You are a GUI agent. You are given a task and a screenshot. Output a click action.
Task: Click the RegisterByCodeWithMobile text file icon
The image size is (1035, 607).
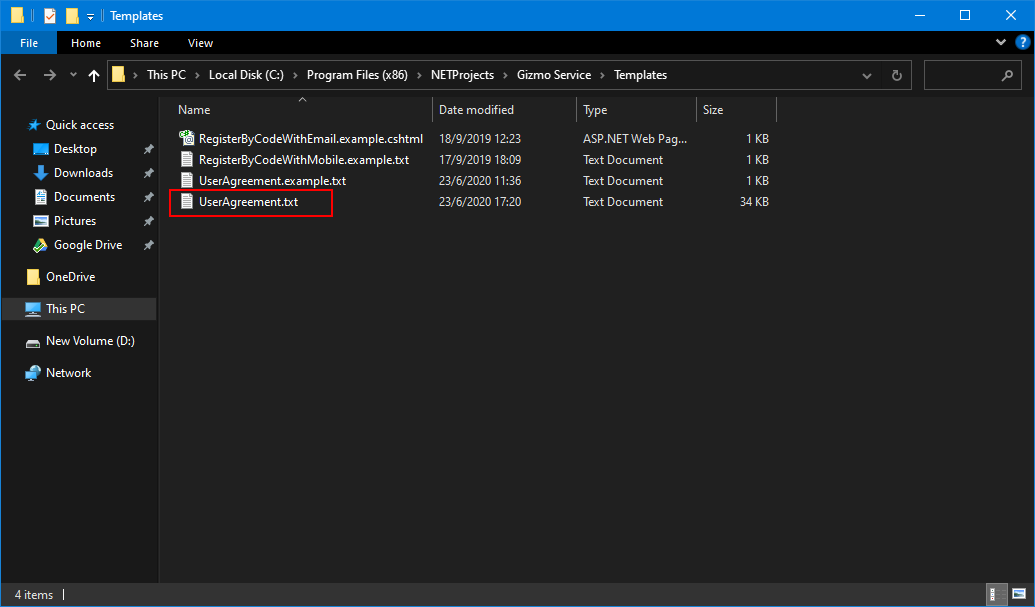coord(187,159)
